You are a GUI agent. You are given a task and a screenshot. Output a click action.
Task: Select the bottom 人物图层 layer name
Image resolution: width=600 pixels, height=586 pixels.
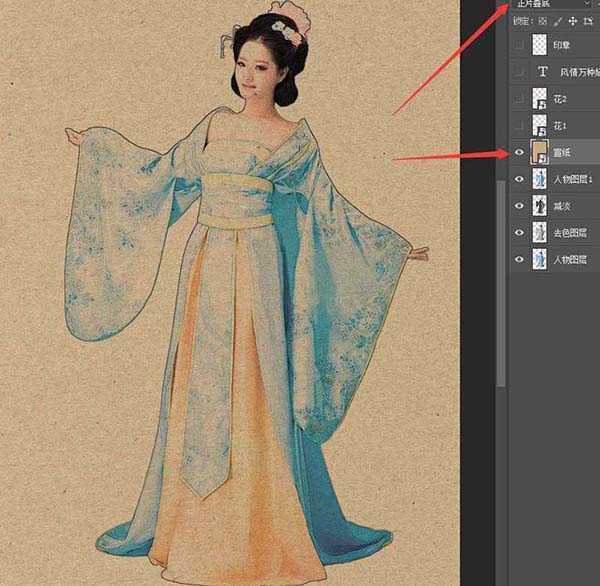[x=573, y=260]
